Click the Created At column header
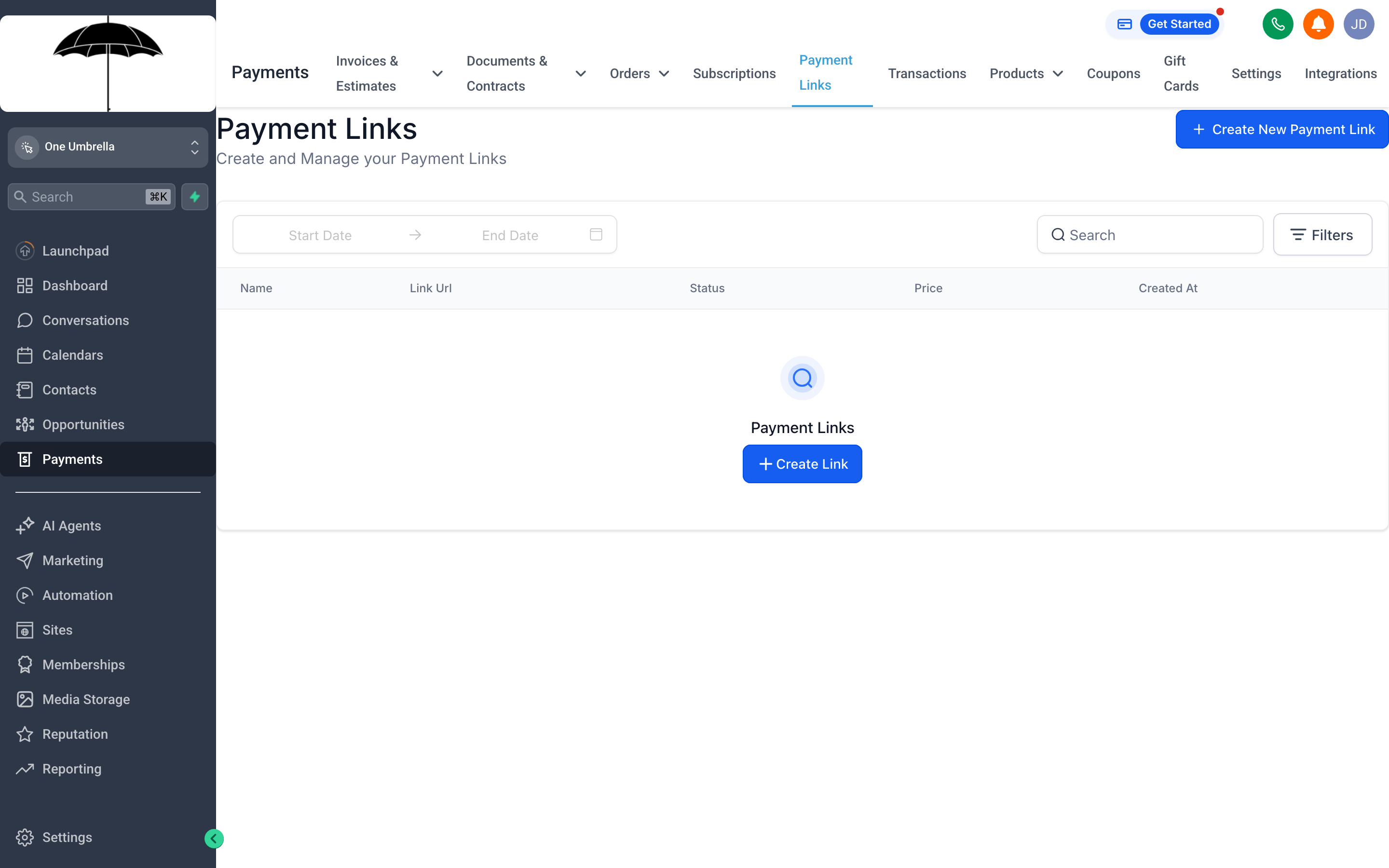1389x868 pixels. click(x=1168, y=288)
